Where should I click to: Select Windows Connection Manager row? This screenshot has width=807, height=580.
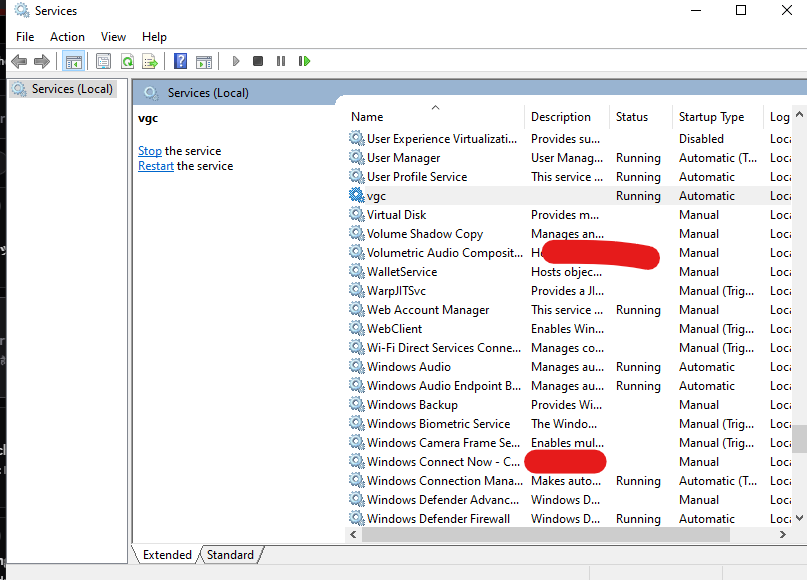[x=570, y=481]
